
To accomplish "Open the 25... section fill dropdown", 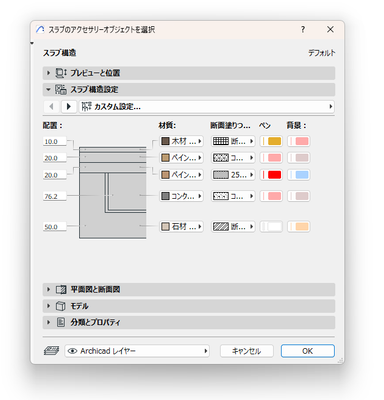I will 233,175.
